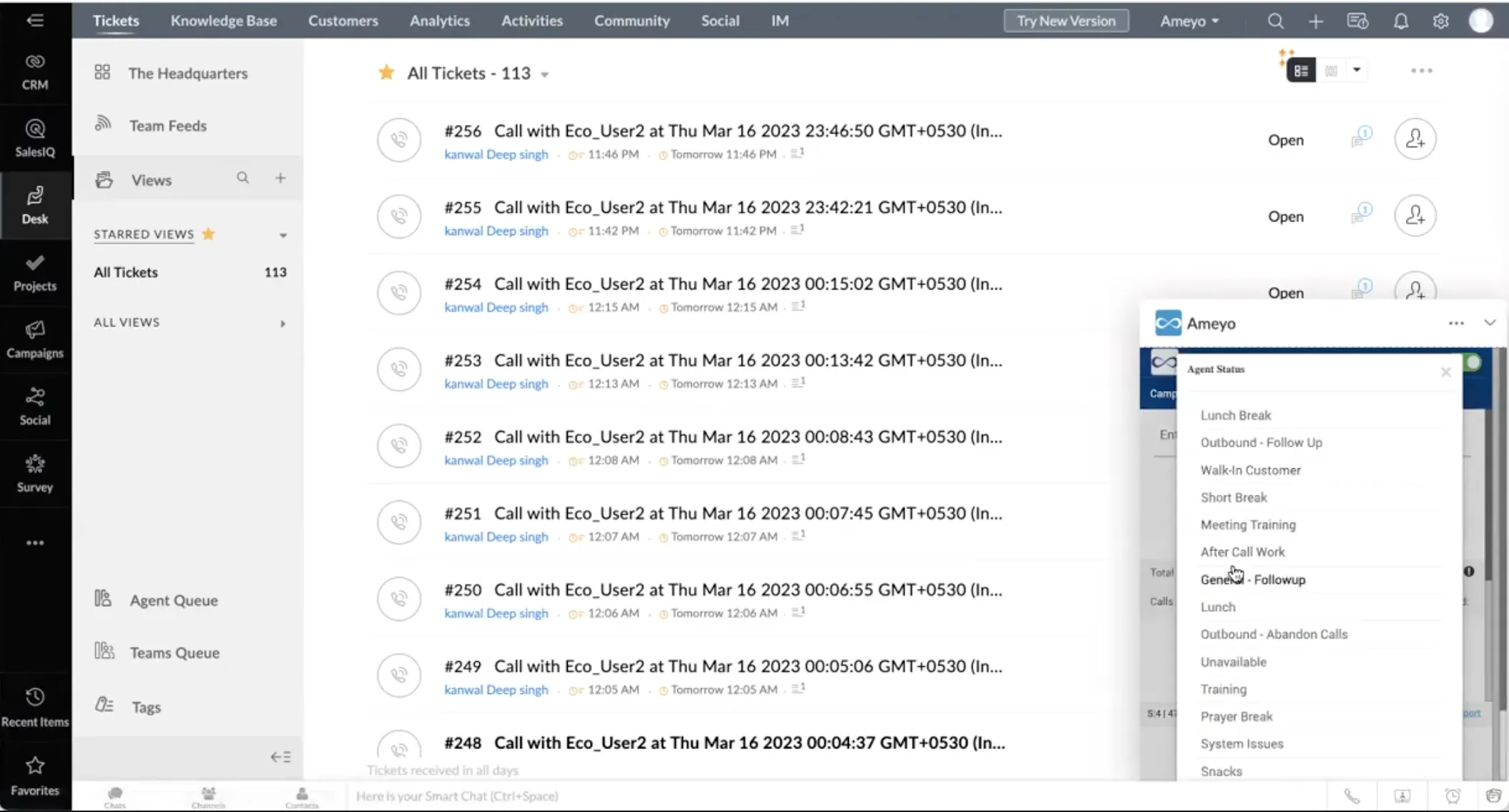This screenshot has width=1509, height=812.
Task: Open the Customers tab
Action: tap(343, 21)
